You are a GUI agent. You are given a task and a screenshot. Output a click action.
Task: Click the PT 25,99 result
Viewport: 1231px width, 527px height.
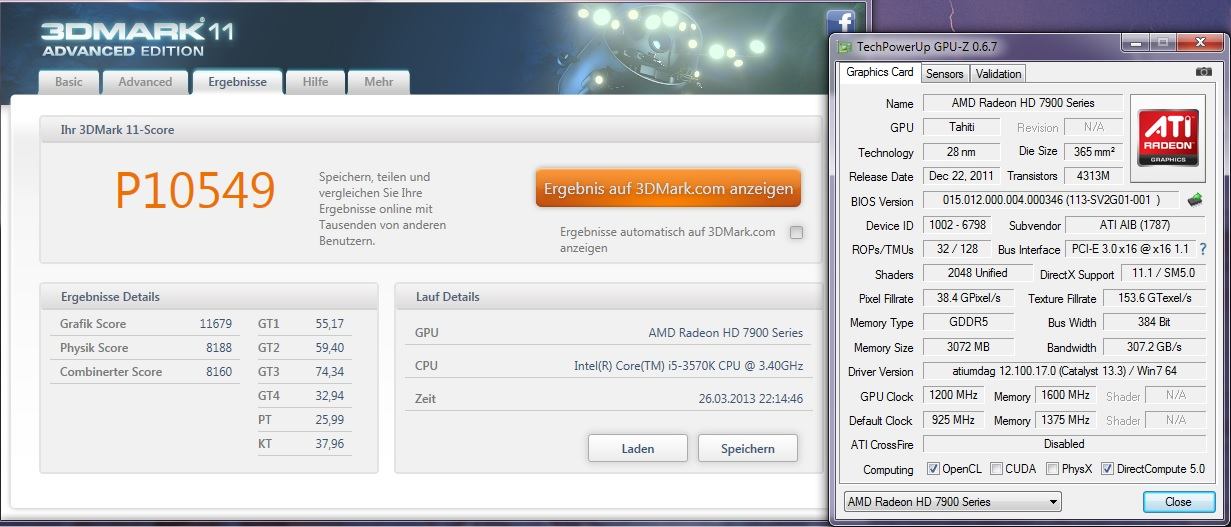(x=304, y=420)
